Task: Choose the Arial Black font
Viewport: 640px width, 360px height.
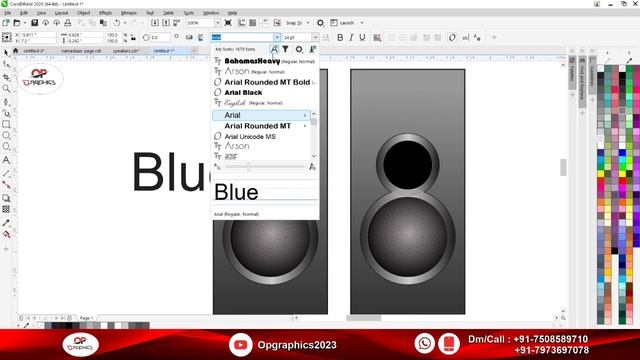Action: coord(243,93)
